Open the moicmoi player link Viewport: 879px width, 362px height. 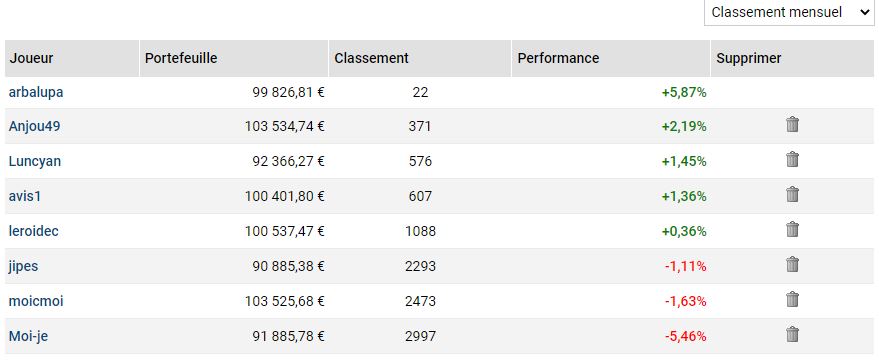click(36, 301)
